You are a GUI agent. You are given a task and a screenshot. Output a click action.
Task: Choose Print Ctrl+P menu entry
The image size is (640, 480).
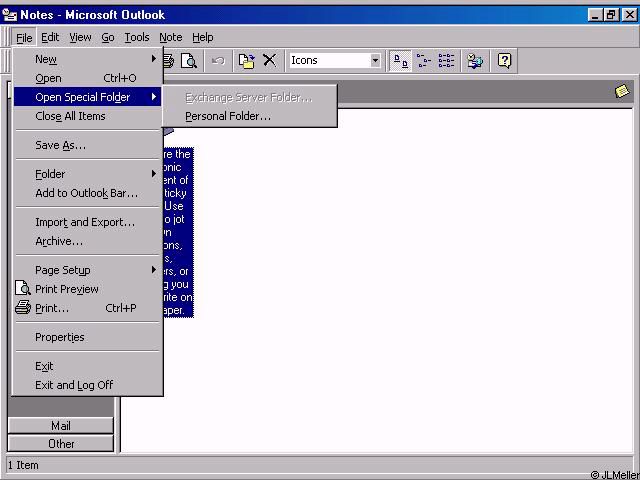click(87, 308)
